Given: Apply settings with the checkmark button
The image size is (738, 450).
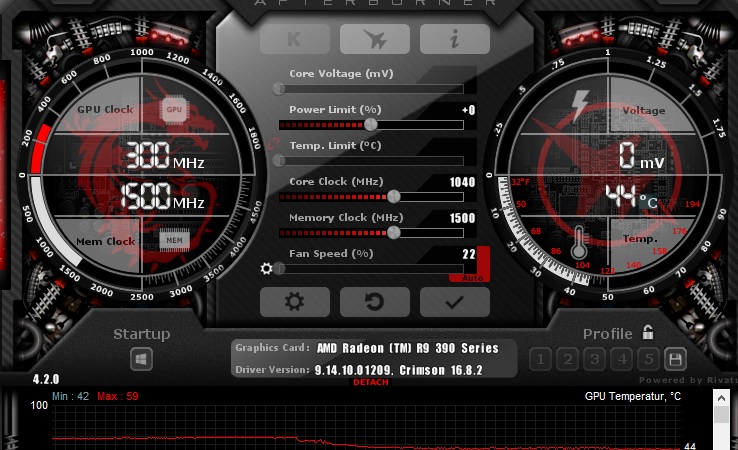Looking at the screenshot, I should point(455,302).
